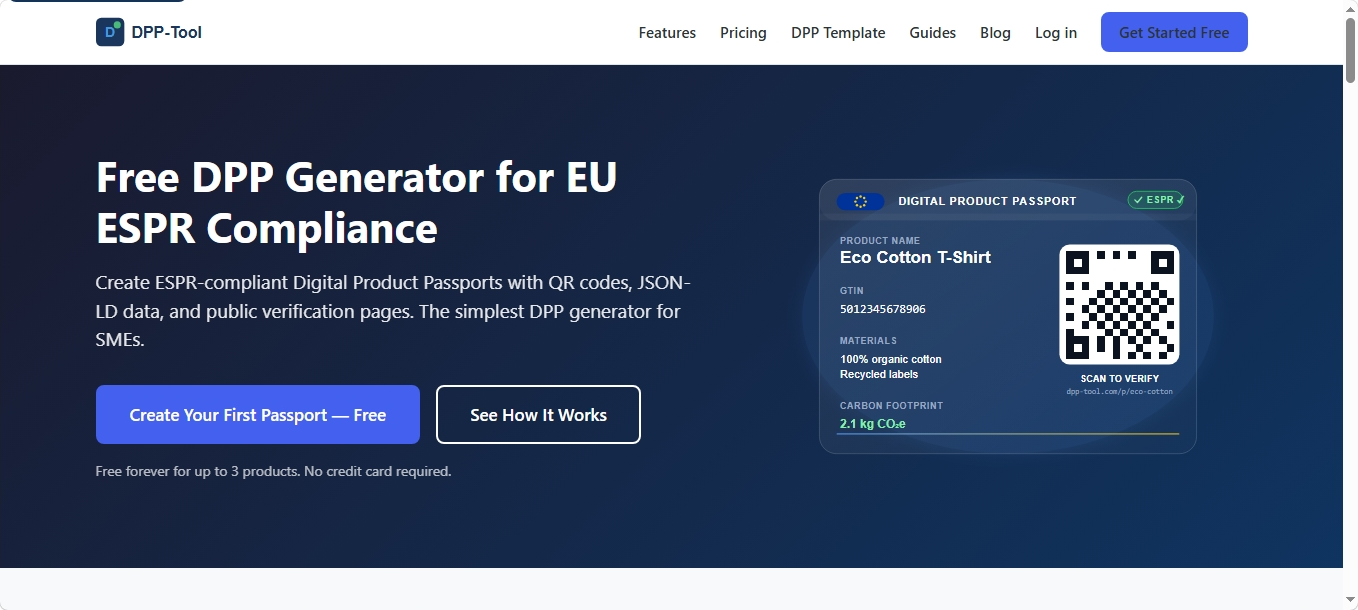Click the See How It Works button
1358x610 pixels.
(x=538, y=415)
